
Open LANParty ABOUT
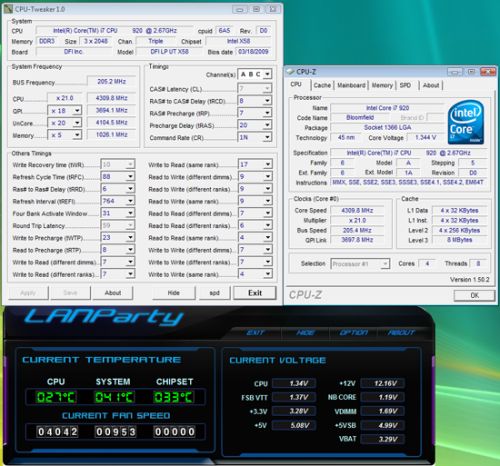401,332
